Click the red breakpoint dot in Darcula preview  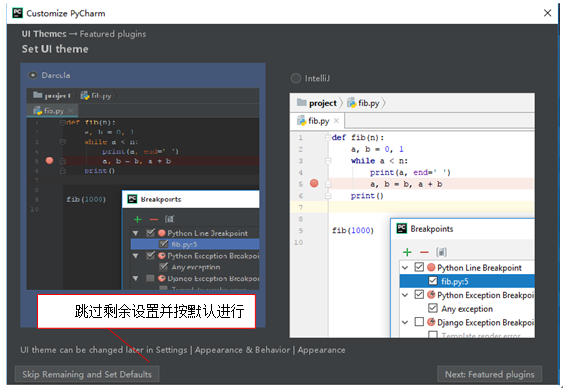(x=49, y=160)
